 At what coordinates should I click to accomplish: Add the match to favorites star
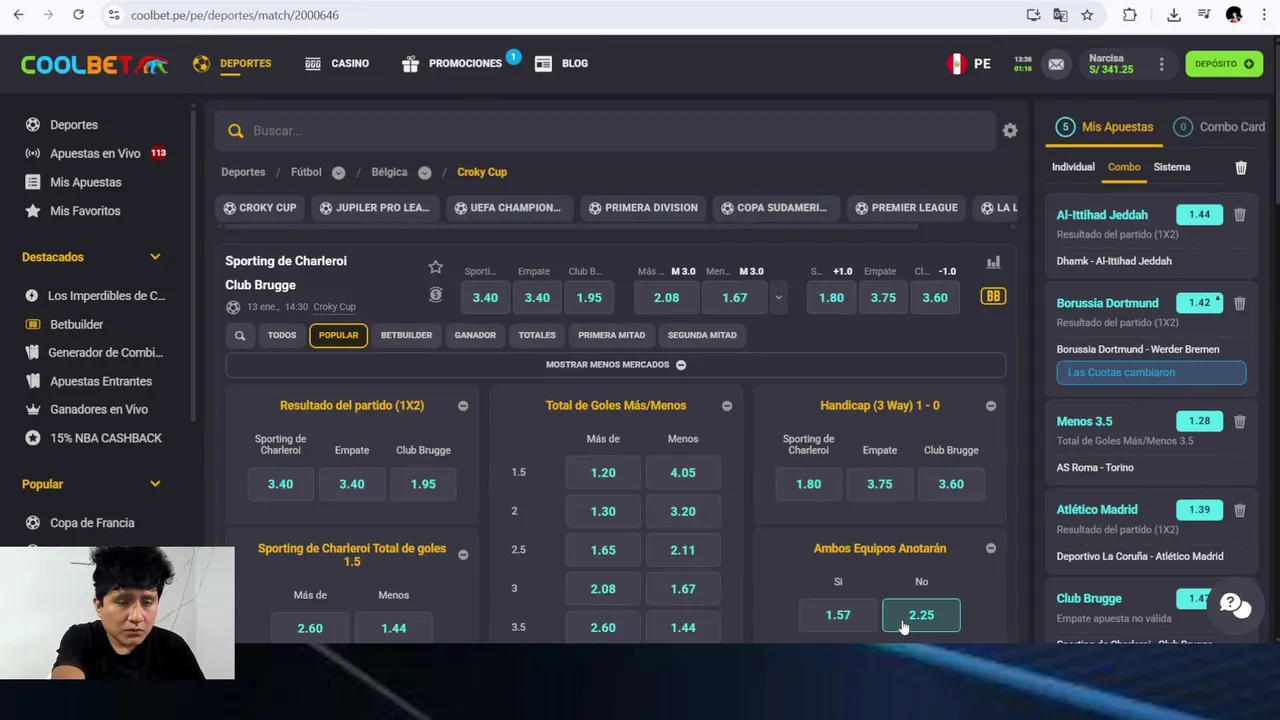(x=435, y=267)
